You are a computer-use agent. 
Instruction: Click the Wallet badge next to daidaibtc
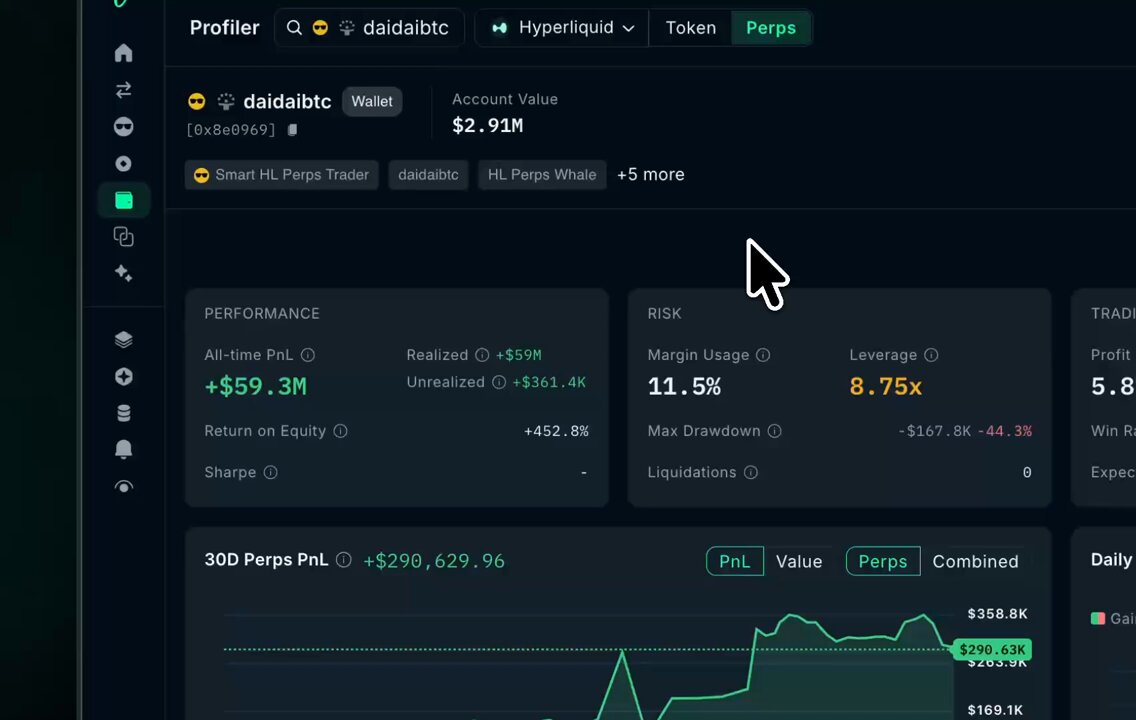pos(372,101)
